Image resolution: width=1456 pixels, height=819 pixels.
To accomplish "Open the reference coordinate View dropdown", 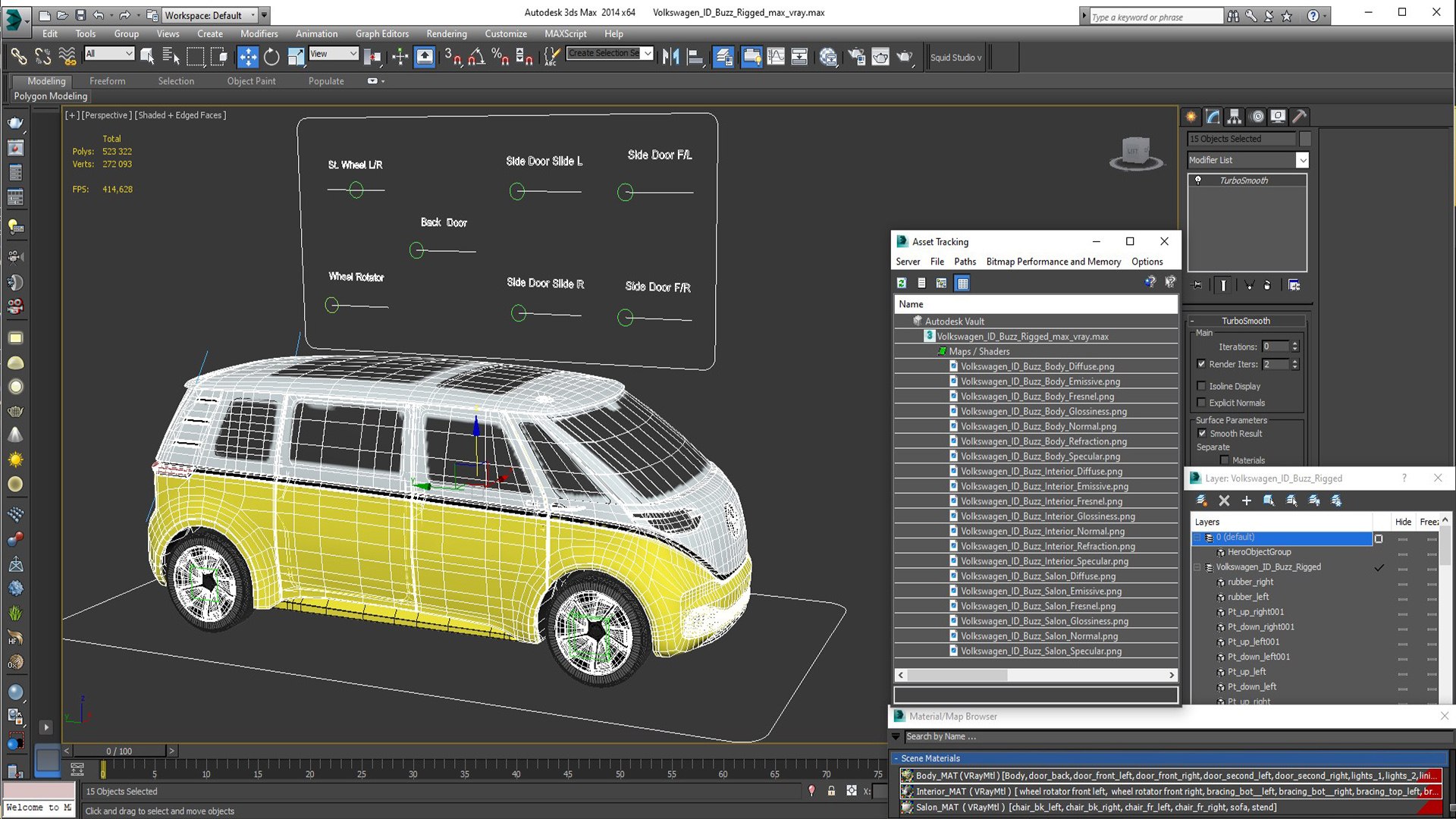I will [x=333, y=53].
